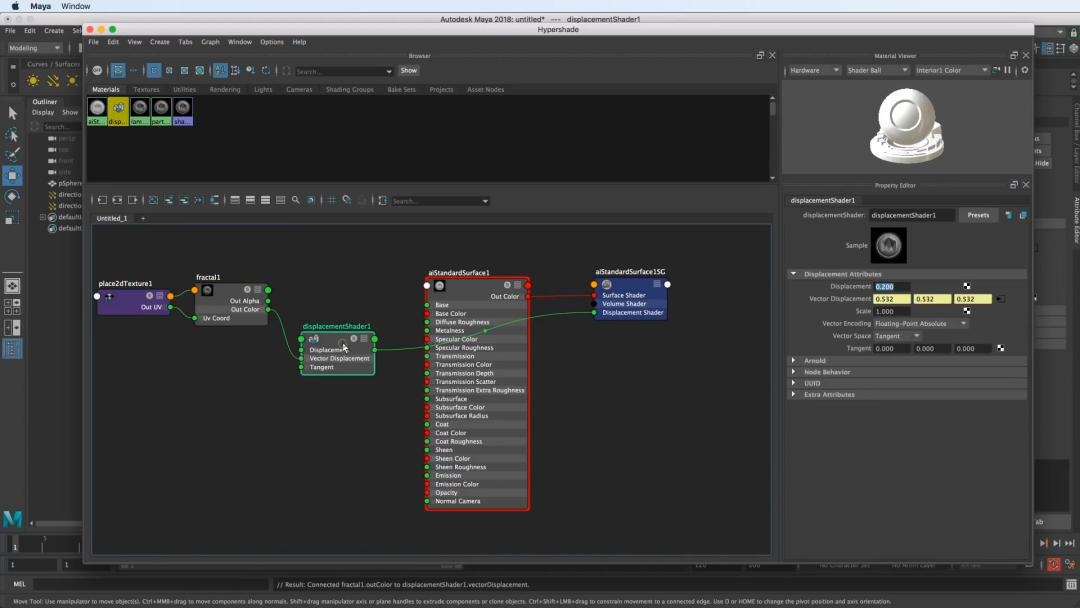
Task: Expand the UUID section
Action: (793, 384)
